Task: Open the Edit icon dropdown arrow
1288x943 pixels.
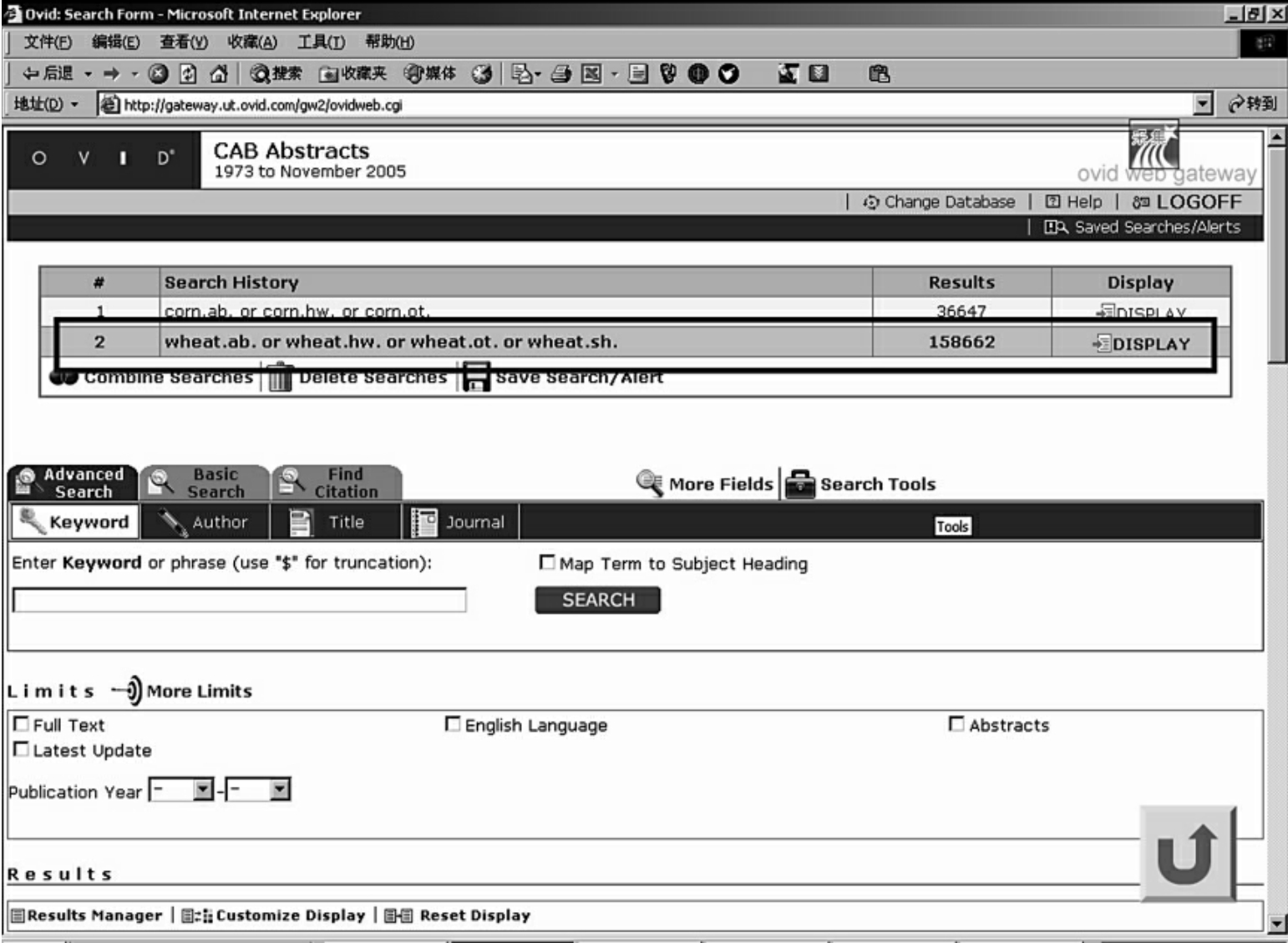Action: click(x=614, y=74)
